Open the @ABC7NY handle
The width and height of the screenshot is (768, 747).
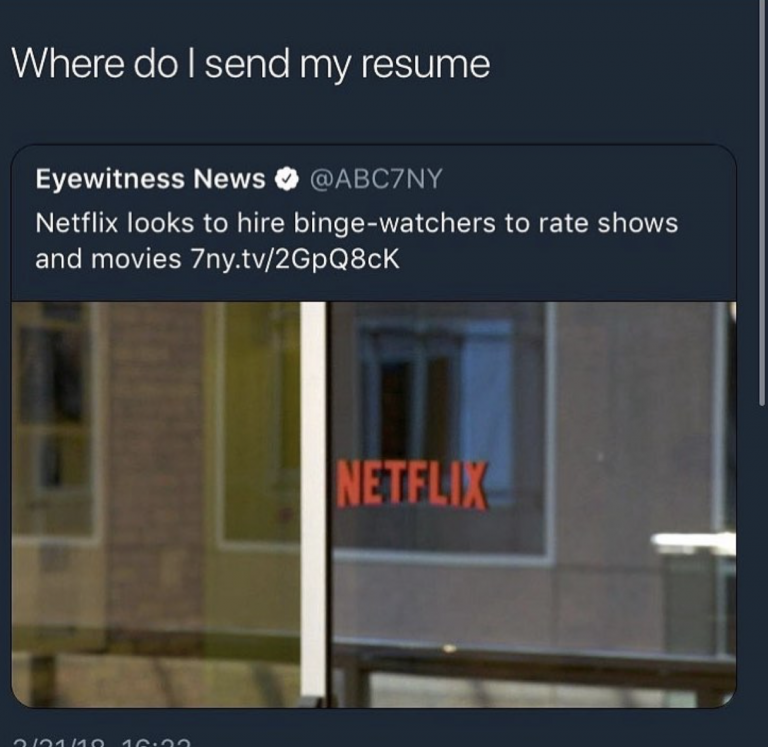click(x=376, y=179)
